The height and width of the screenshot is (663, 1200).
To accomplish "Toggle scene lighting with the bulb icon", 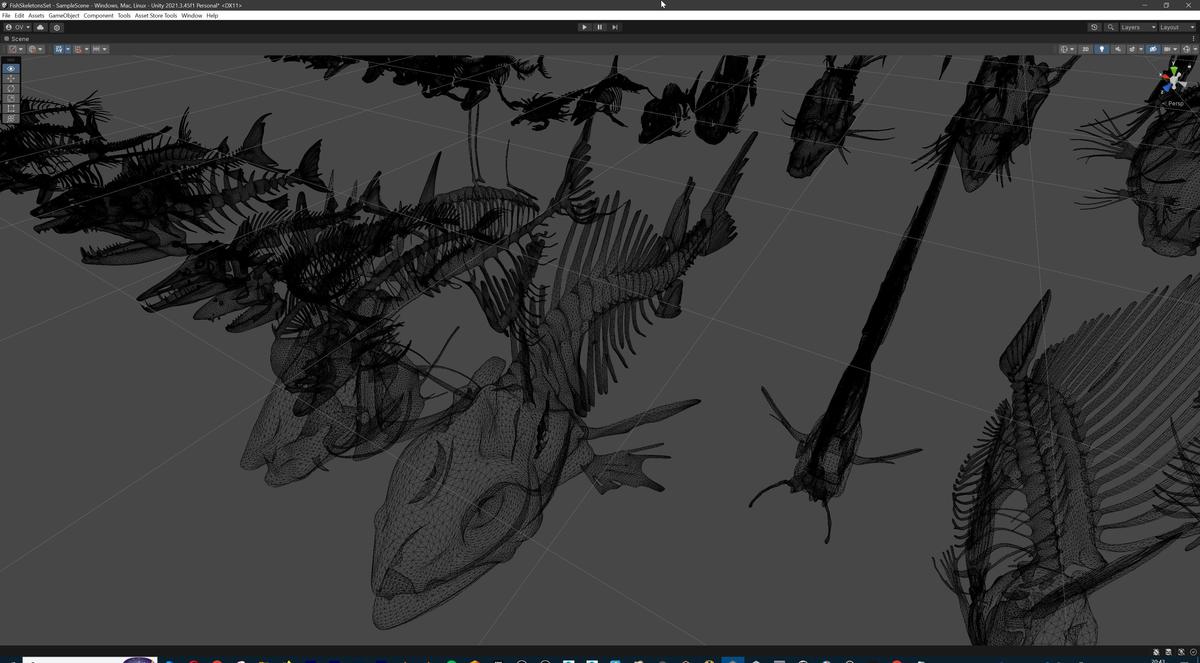I will [x=1102, y=49].
